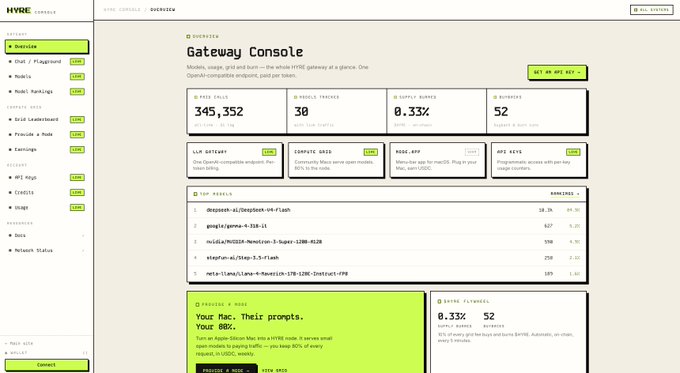Open the Overview sidebar item
680x373 pixels.
click(x=47, y=46)
